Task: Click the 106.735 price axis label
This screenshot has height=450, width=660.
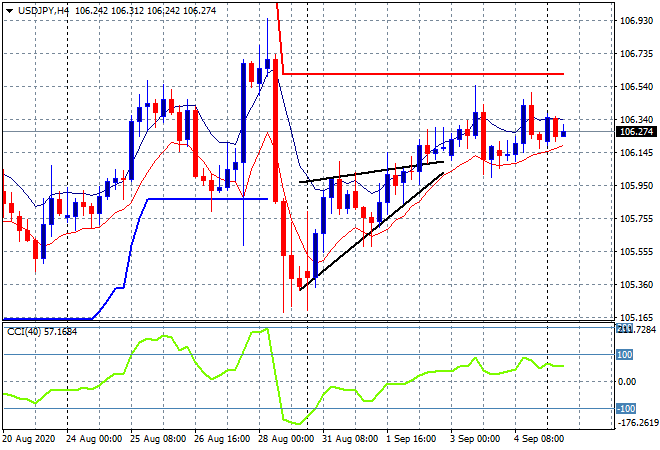Action: (636, 53)
